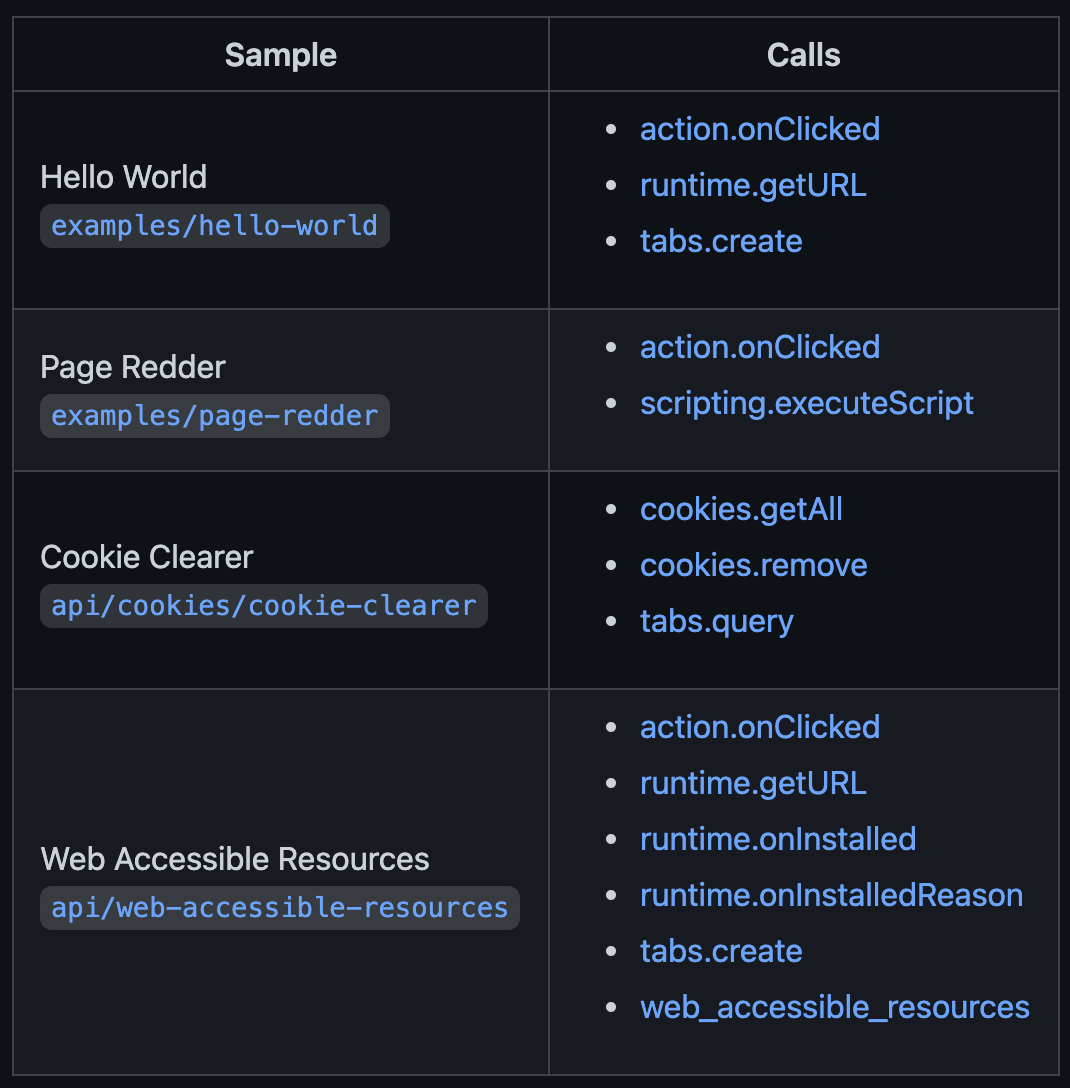The width and height of the screenshot is (1070, 1088).
Task: Click action.onClicked in the Hello World row
Action: pyautogui.click(x=760, y=129)
